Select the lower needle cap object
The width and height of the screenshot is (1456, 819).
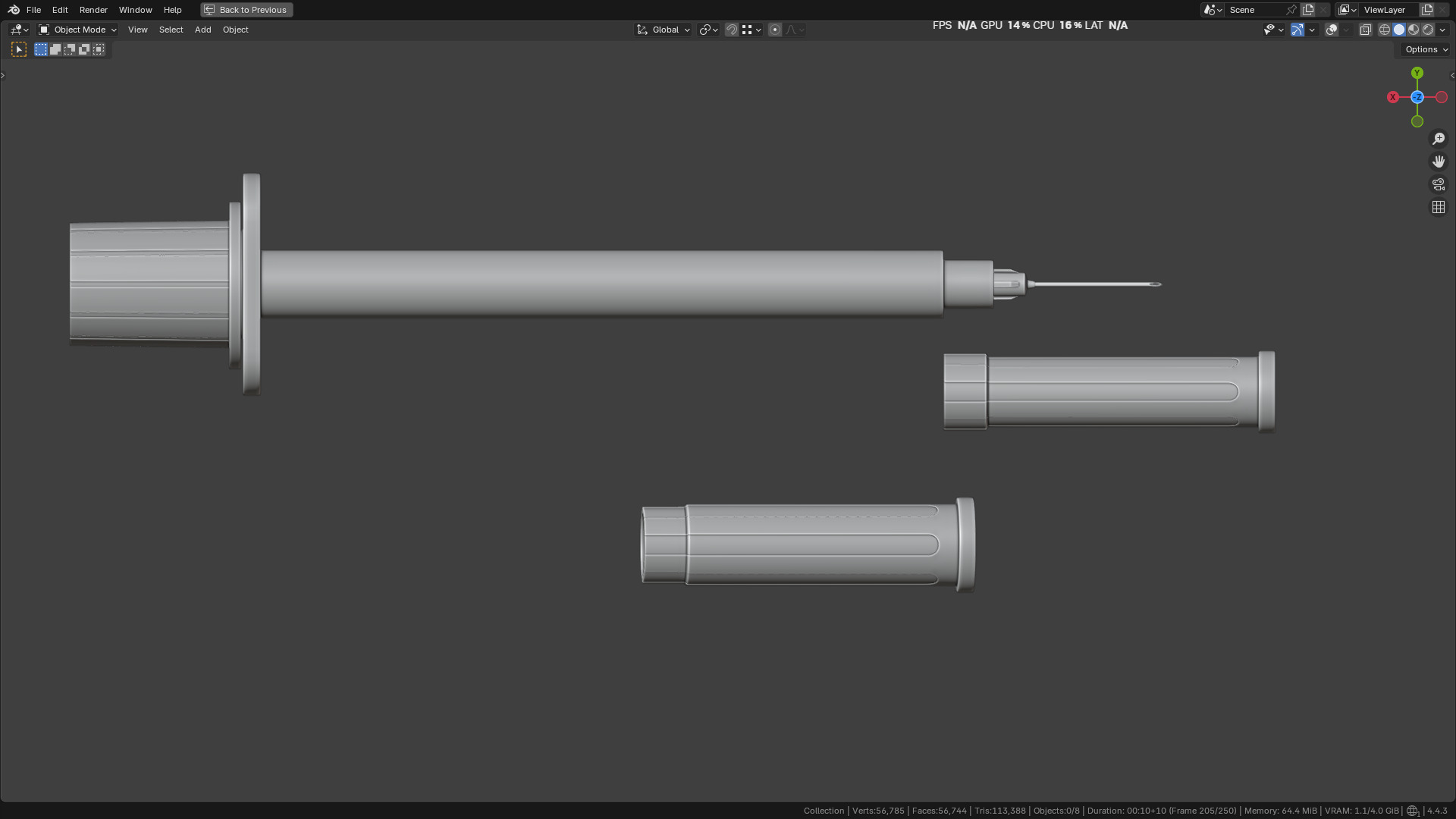pyautogui.click(x=808, y=544)
